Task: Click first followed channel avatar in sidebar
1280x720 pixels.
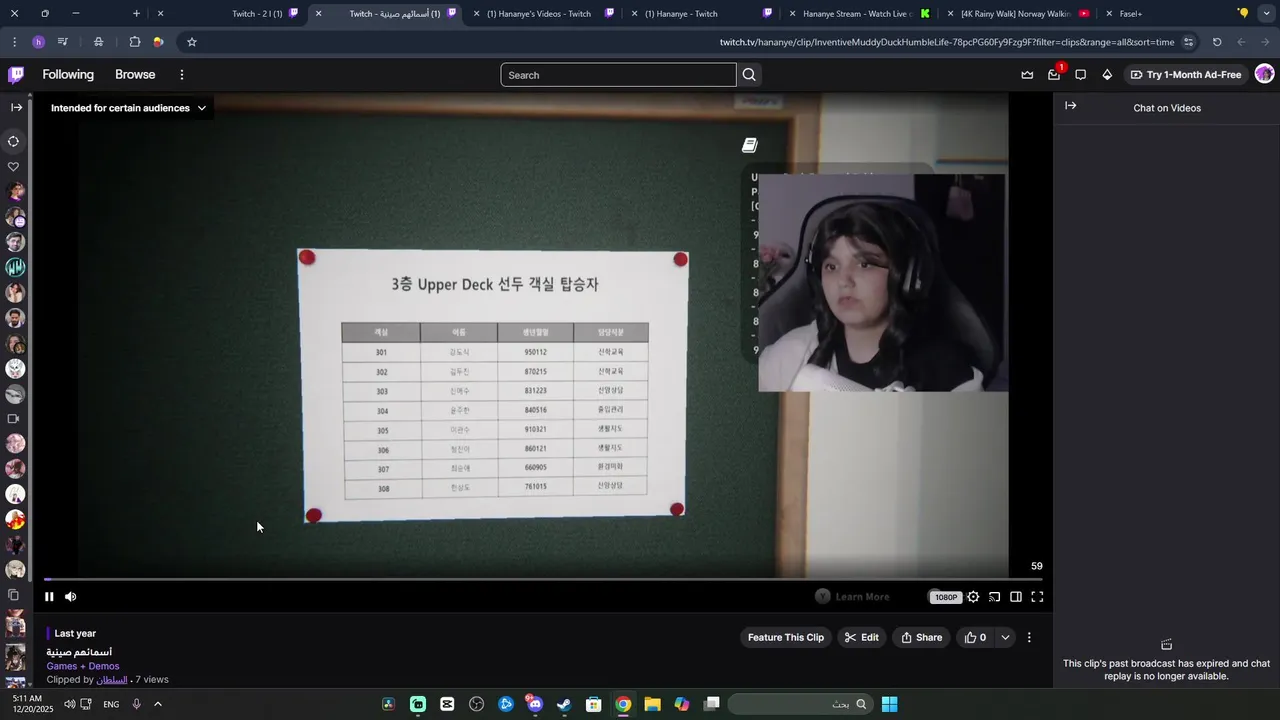Action: 15,192
